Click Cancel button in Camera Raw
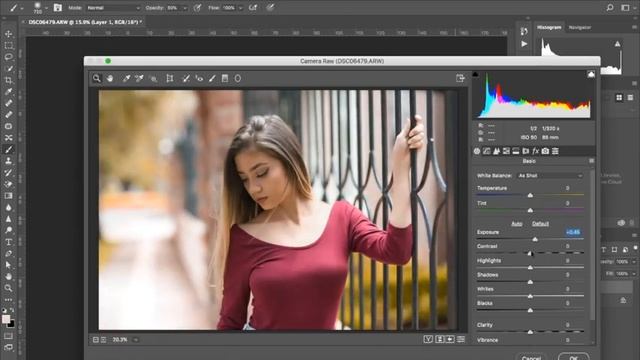Screen dimensions: 640x360 pos(531,356)
